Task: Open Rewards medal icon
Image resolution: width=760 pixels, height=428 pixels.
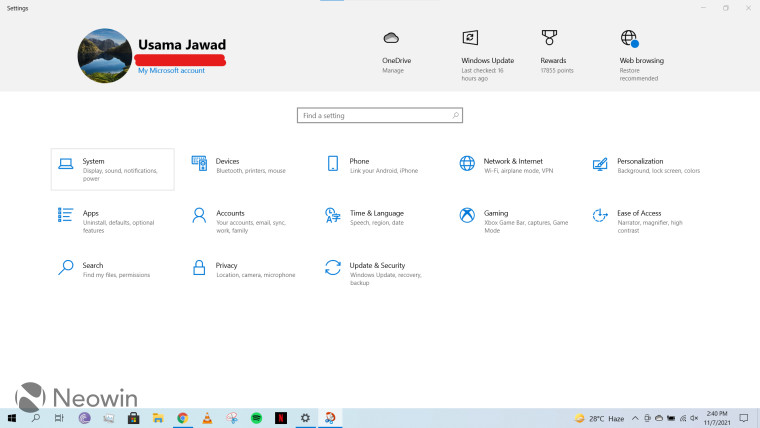Action: pos(549,38)
